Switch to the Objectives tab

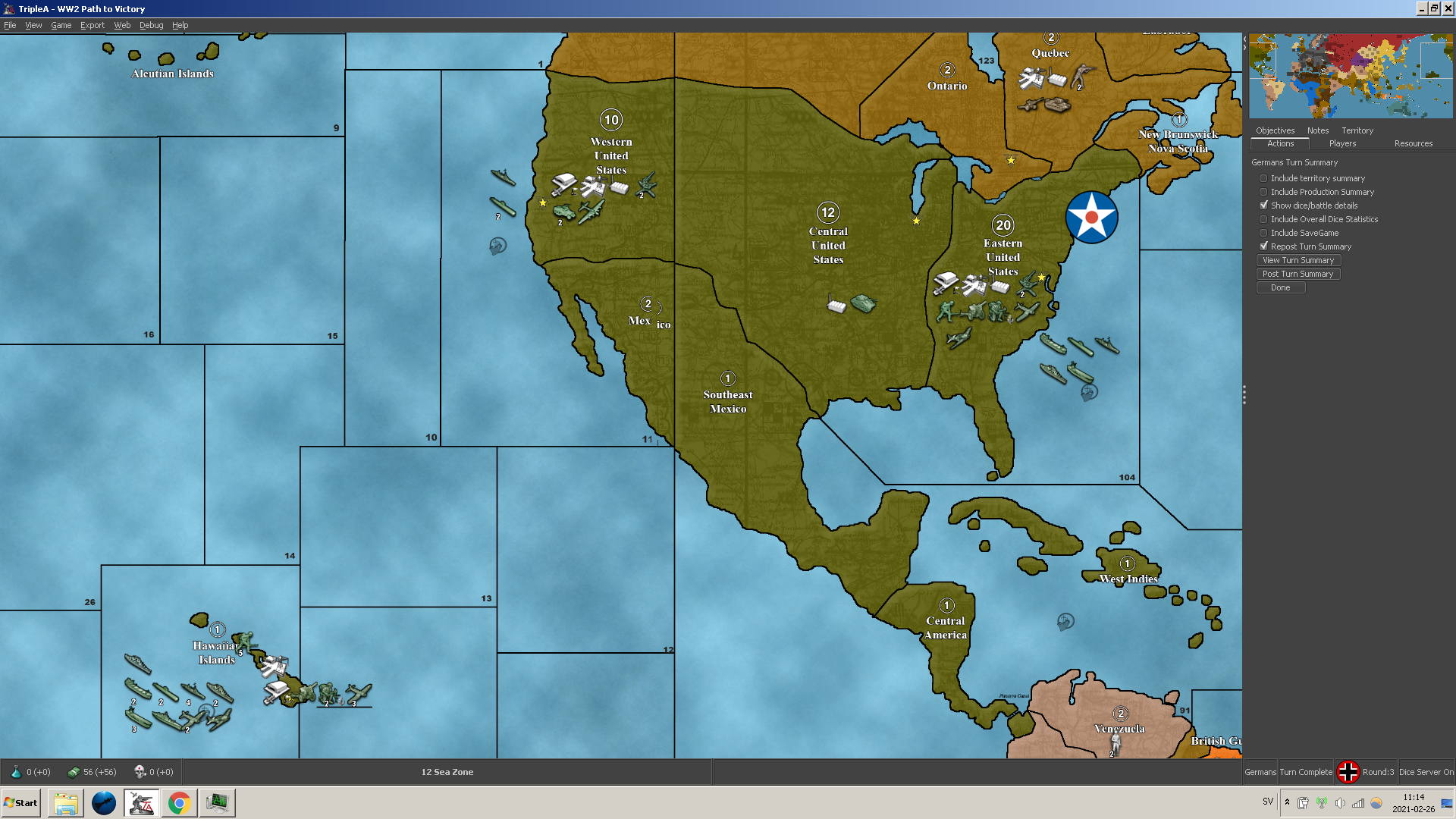click(x=1275, y=130)
